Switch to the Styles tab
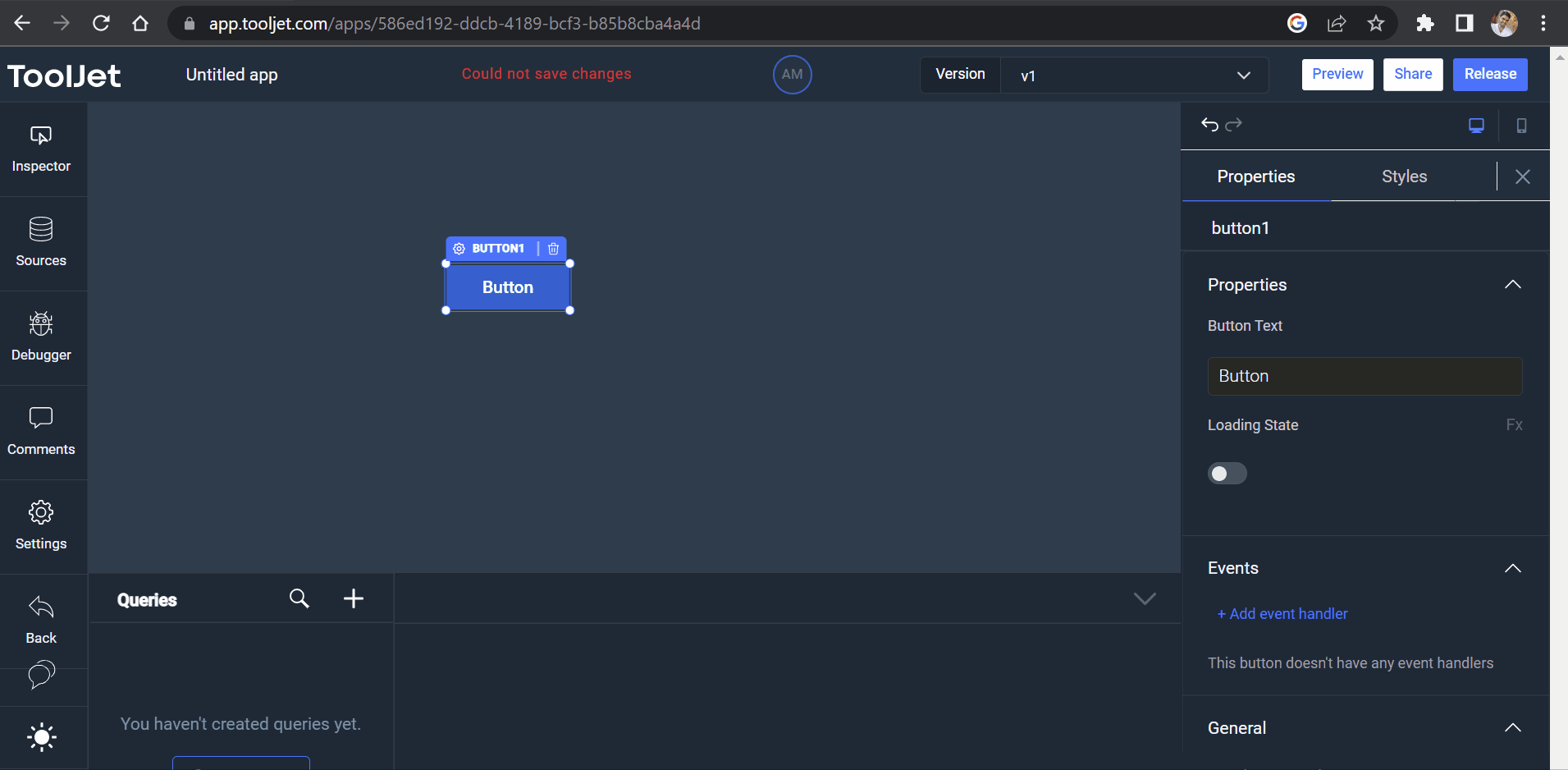 [x=1404, y=176]
